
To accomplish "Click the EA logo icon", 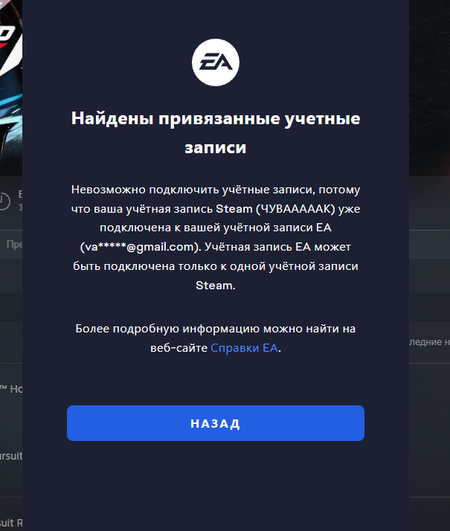I will point(215,62).
